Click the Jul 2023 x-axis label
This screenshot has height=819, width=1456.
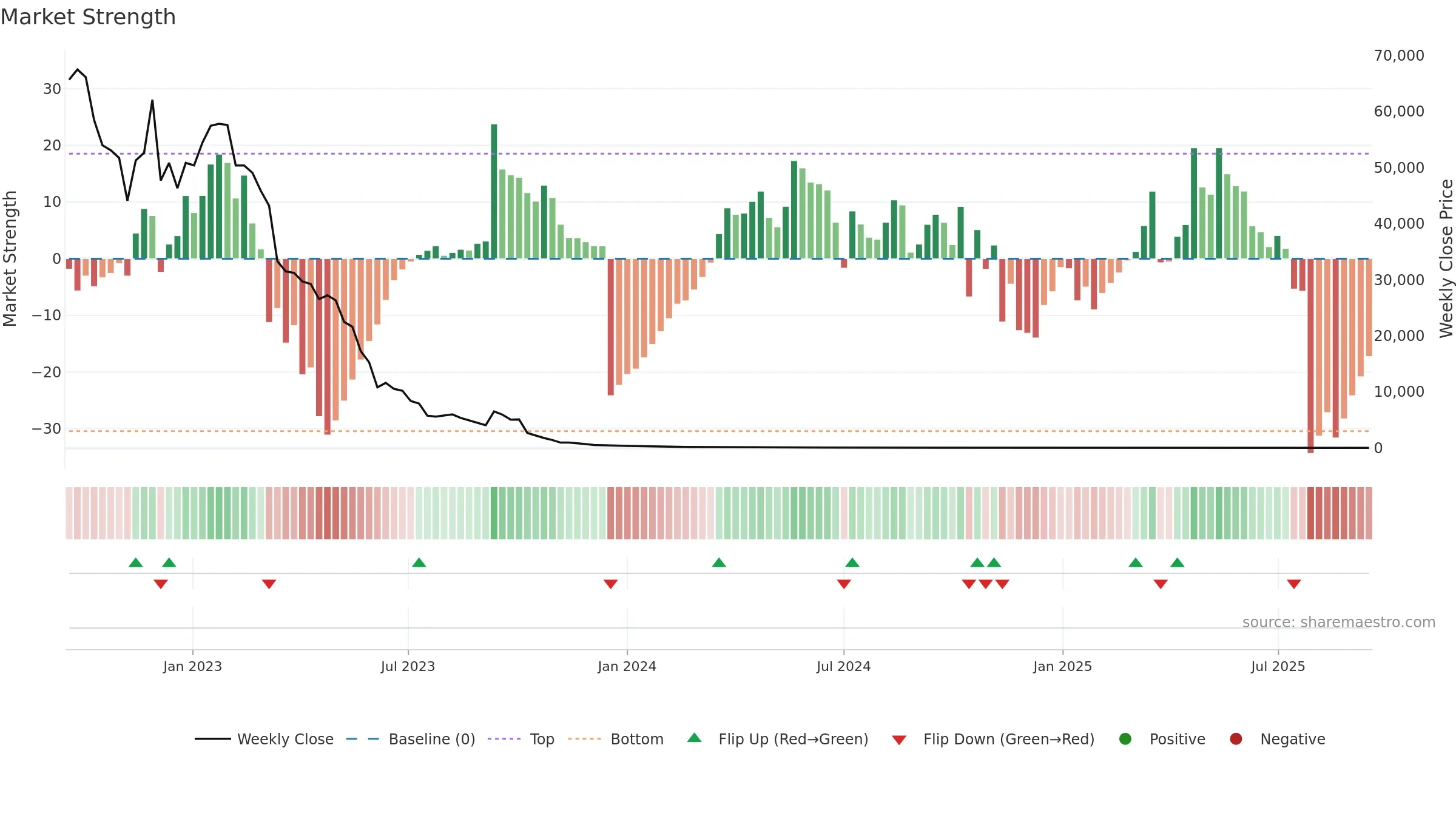[x=408, y=666]
